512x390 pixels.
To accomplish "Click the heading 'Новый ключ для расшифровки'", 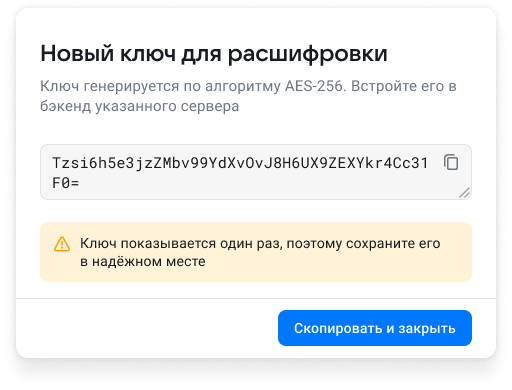I will [214, 53].
